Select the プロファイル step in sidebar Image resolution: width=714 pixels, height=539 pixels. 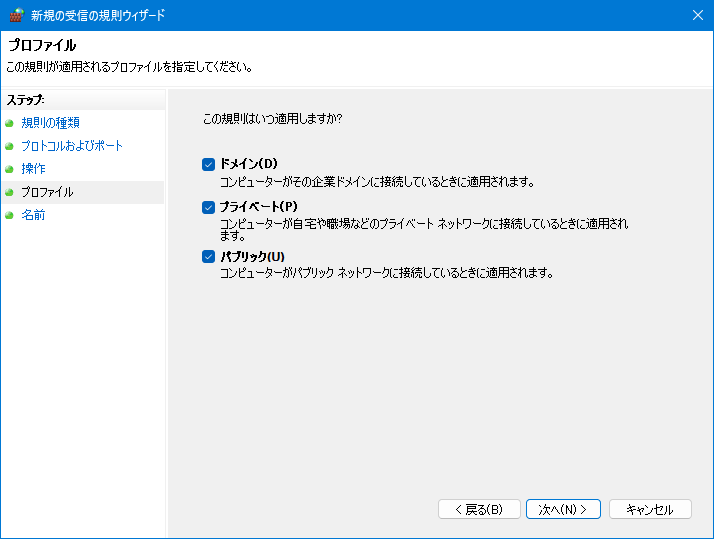click(x=47, y=192)
